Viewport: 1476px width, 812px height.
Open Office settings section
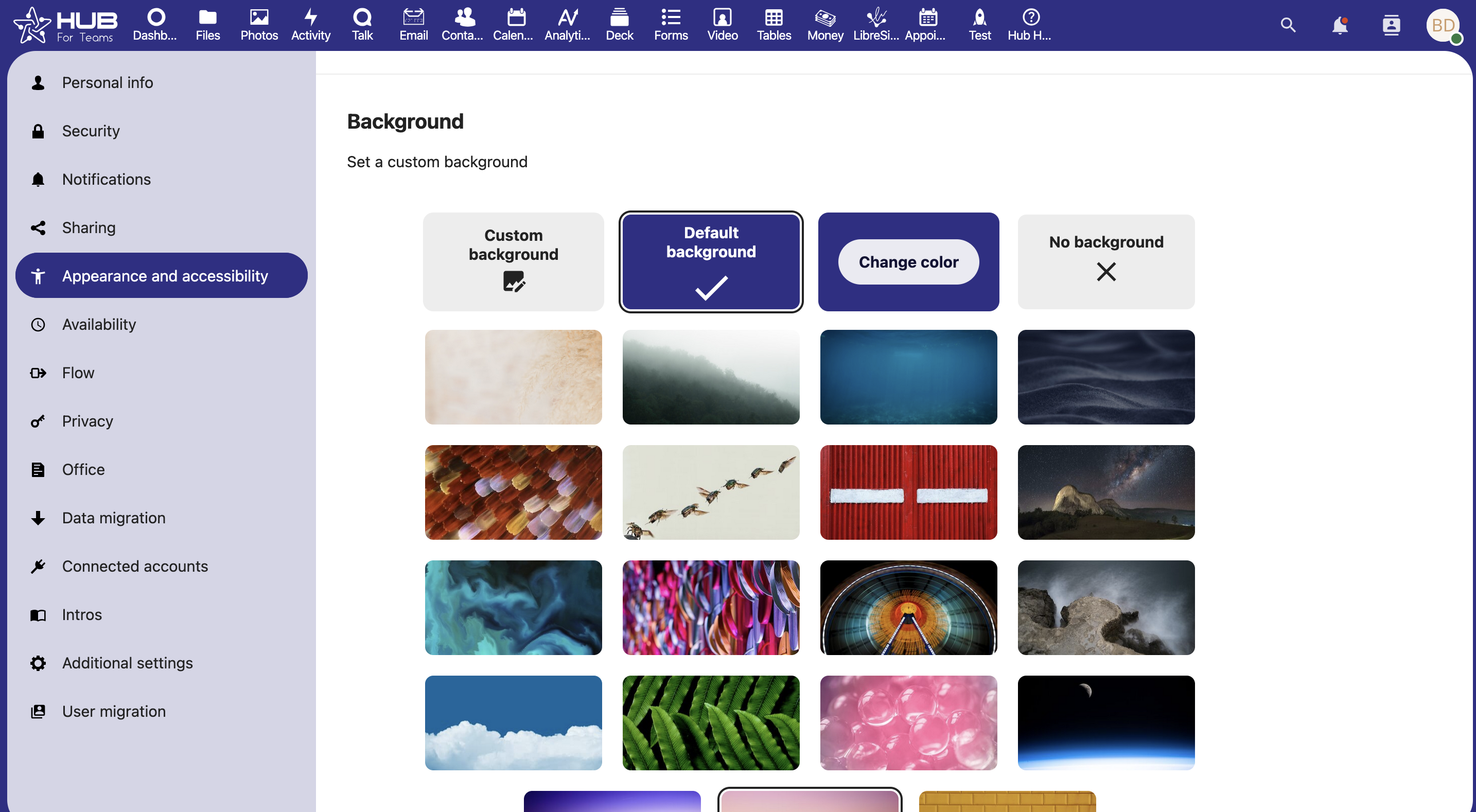(162, 469)
